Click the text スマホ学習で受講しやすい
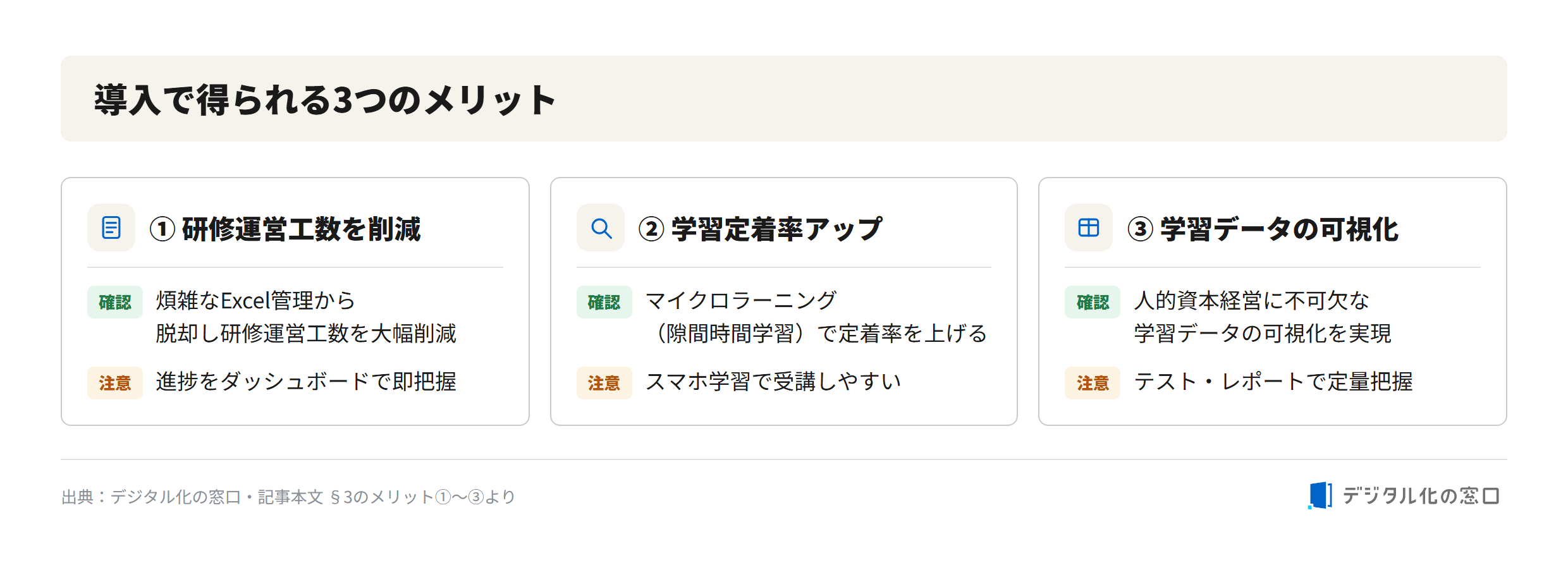Image resolution: width=1568 pixels, height=570 pixels. click(773, 382)
